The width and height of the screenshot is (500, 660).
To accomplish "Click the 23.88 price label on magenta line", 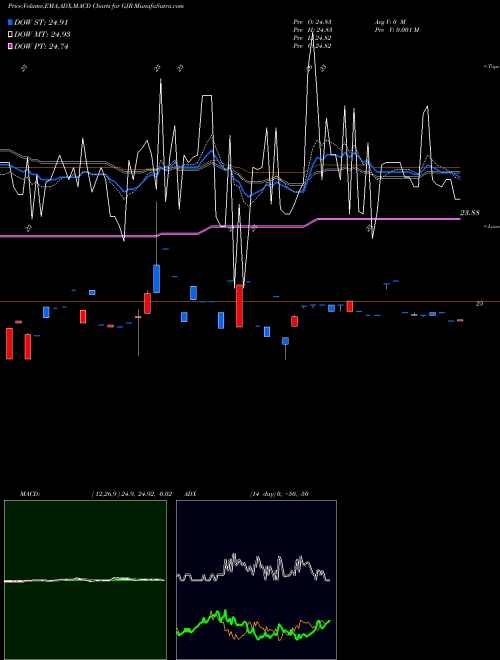I will pos(469,213).
